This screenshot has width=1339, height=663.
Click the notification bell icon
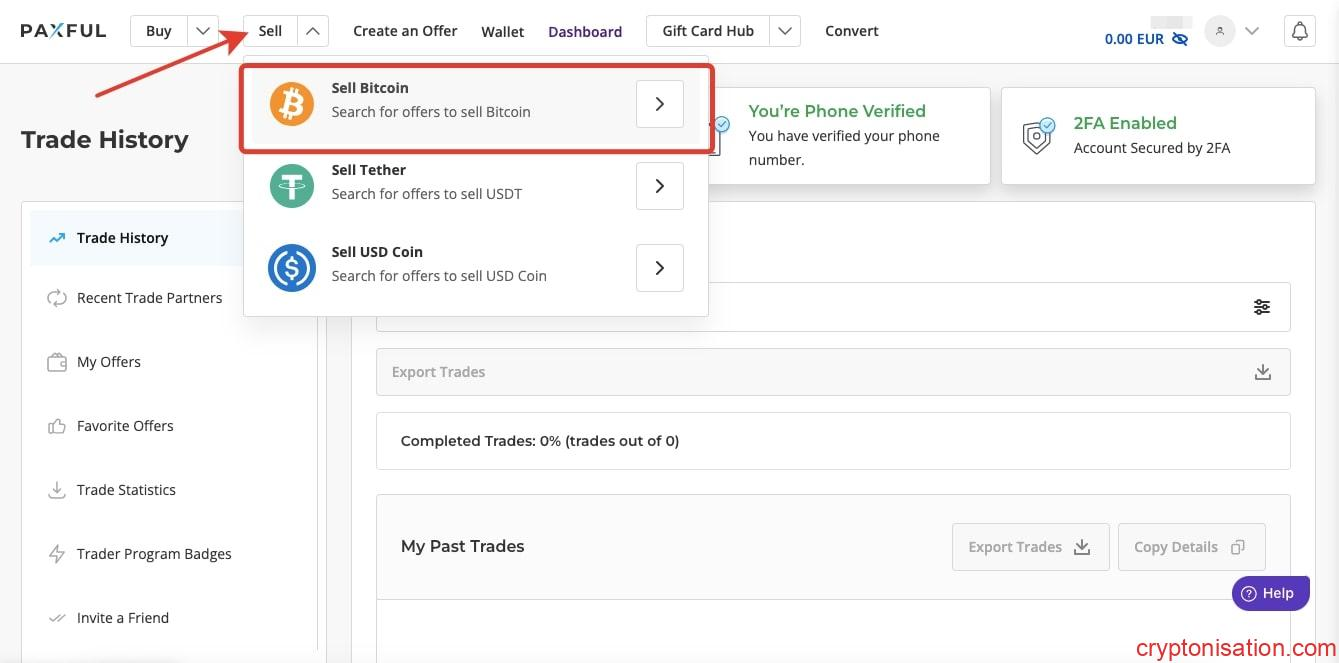click(1299, 32)
